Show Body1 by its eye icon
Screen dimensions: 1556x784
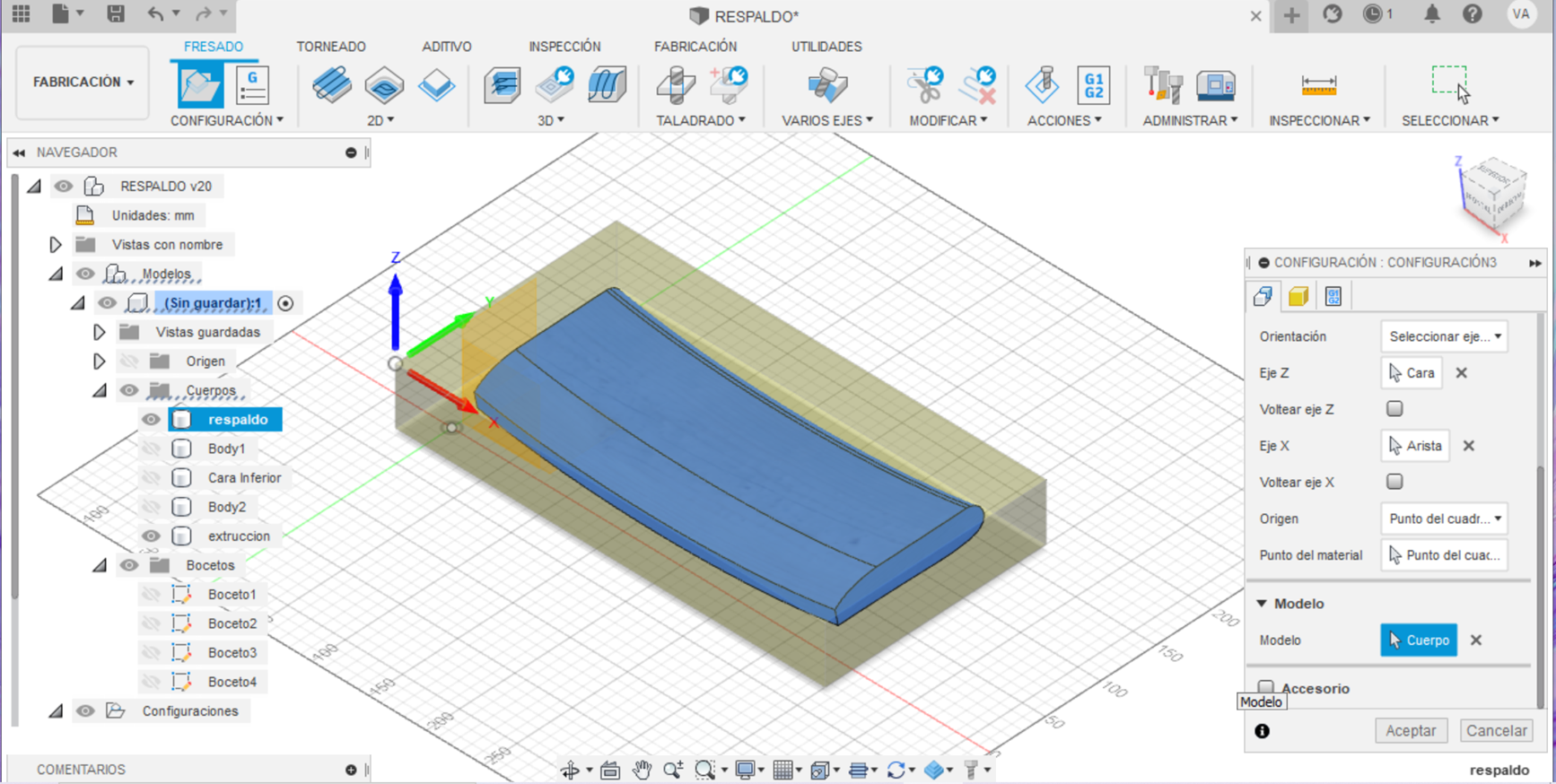[x=151, y=449]
